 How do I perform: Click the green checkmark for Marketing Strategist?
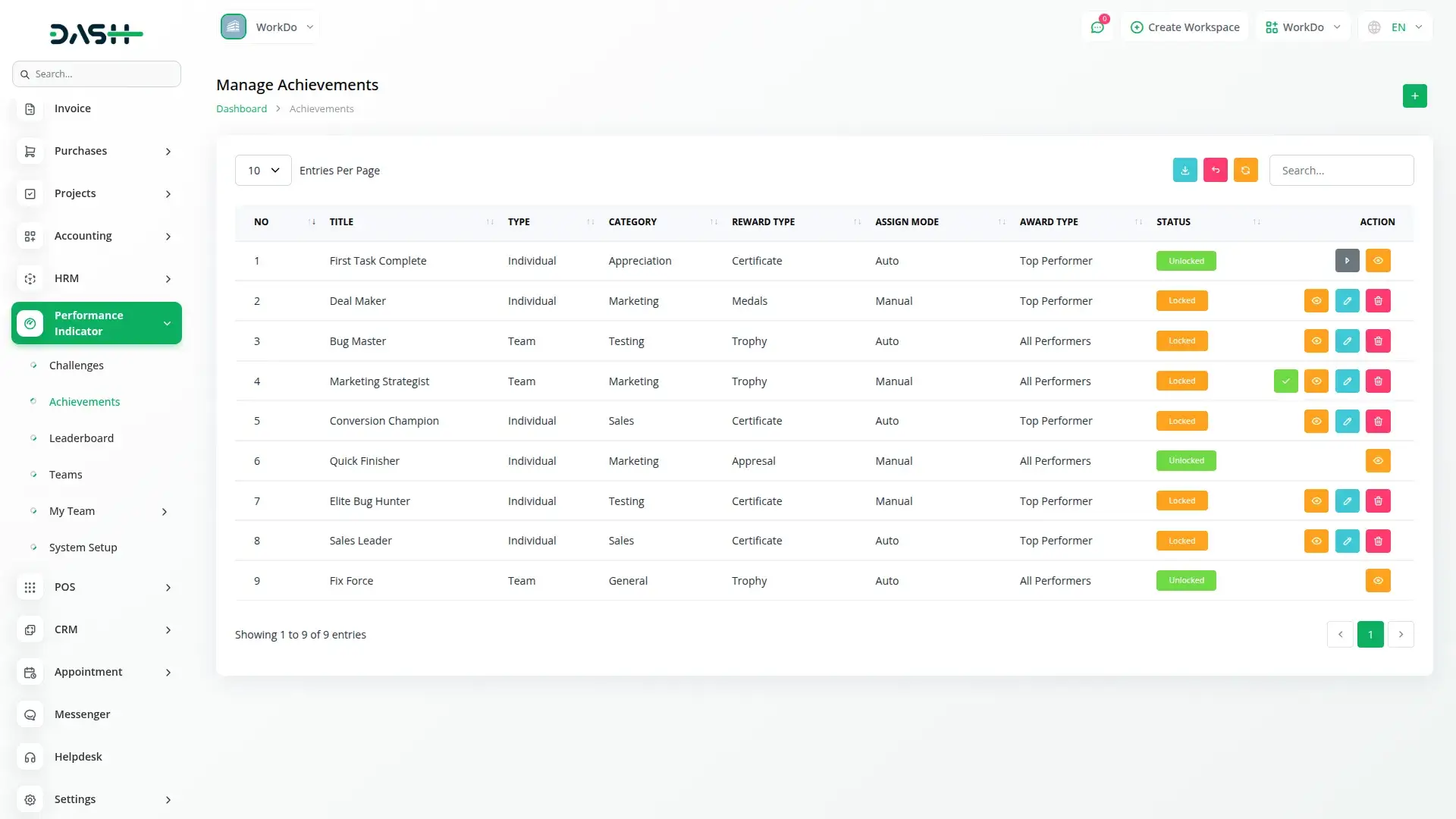click(x=1285, y=381)
